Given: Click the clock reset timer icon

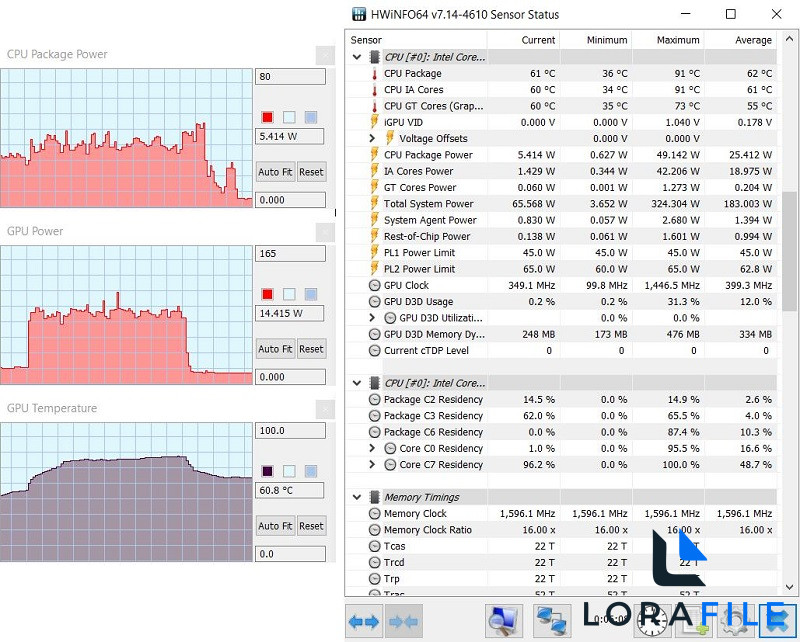Looking at the screenshot, I should [x=652, y=621].
